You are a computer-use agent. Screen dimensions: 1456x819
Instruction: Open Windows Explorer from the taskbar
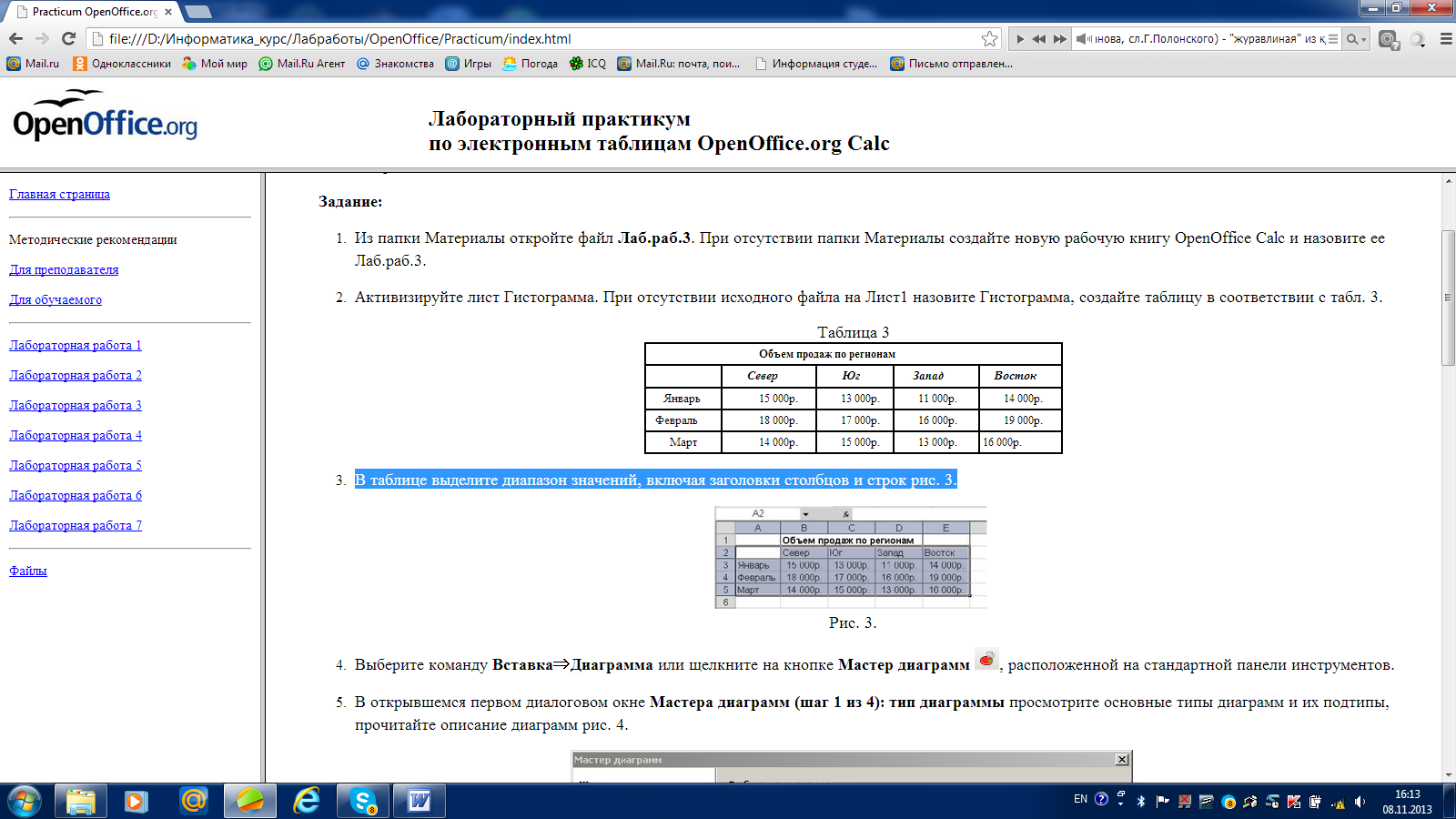pos(81,801)
